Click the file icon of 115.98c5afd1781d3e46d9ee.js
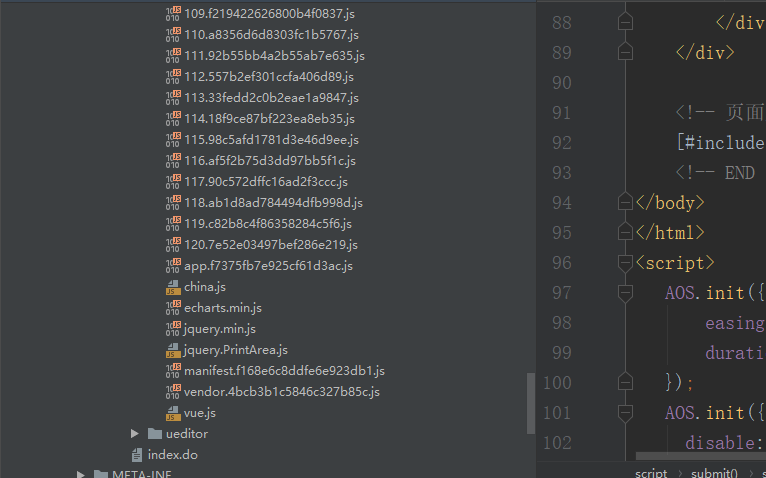Image resolution: width=766 pixels, height=478 pixels. (173, 140)
